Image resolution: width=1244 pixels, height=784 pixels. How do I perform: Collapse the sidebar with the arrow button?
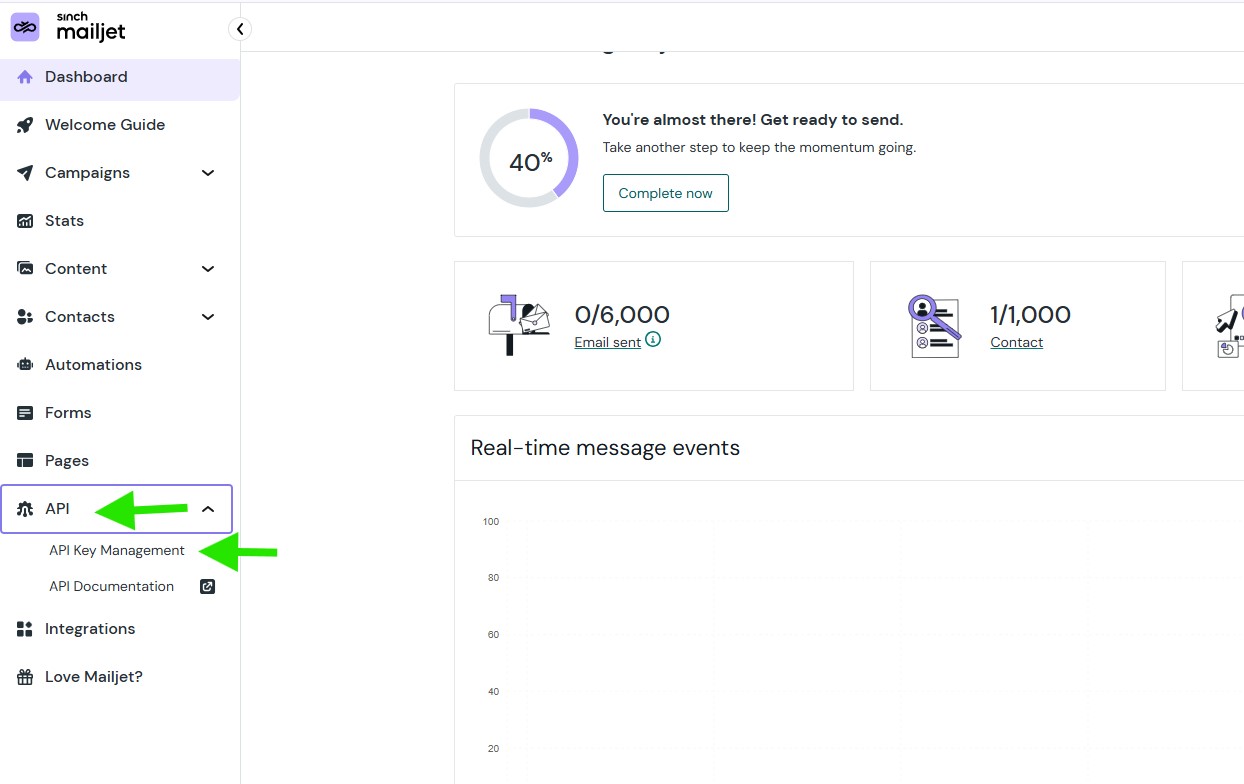[x=240, y=29]
